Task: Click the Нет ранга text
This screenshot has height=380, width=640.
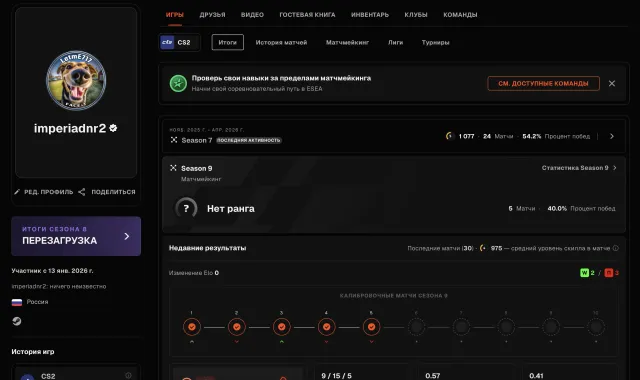Action: point(231,209)
